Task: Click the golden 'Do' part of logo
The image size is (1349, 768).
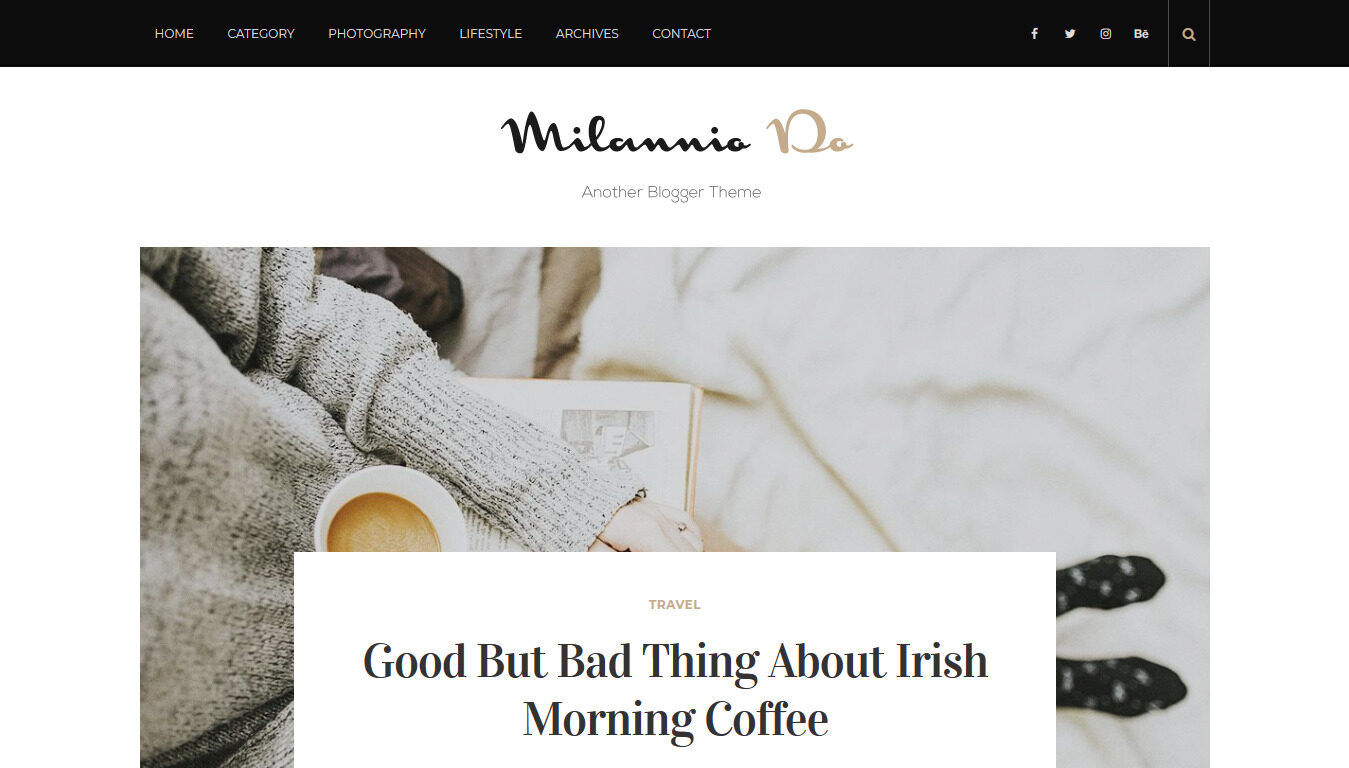Action: coord(809,134)
